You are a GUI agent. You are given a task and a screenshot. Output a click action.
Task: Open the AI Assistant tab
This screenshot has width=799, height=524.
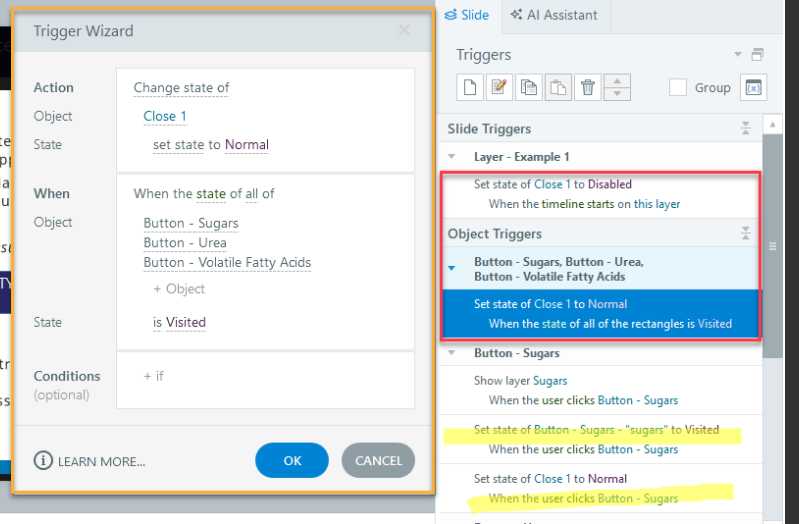tap(554, 15)
